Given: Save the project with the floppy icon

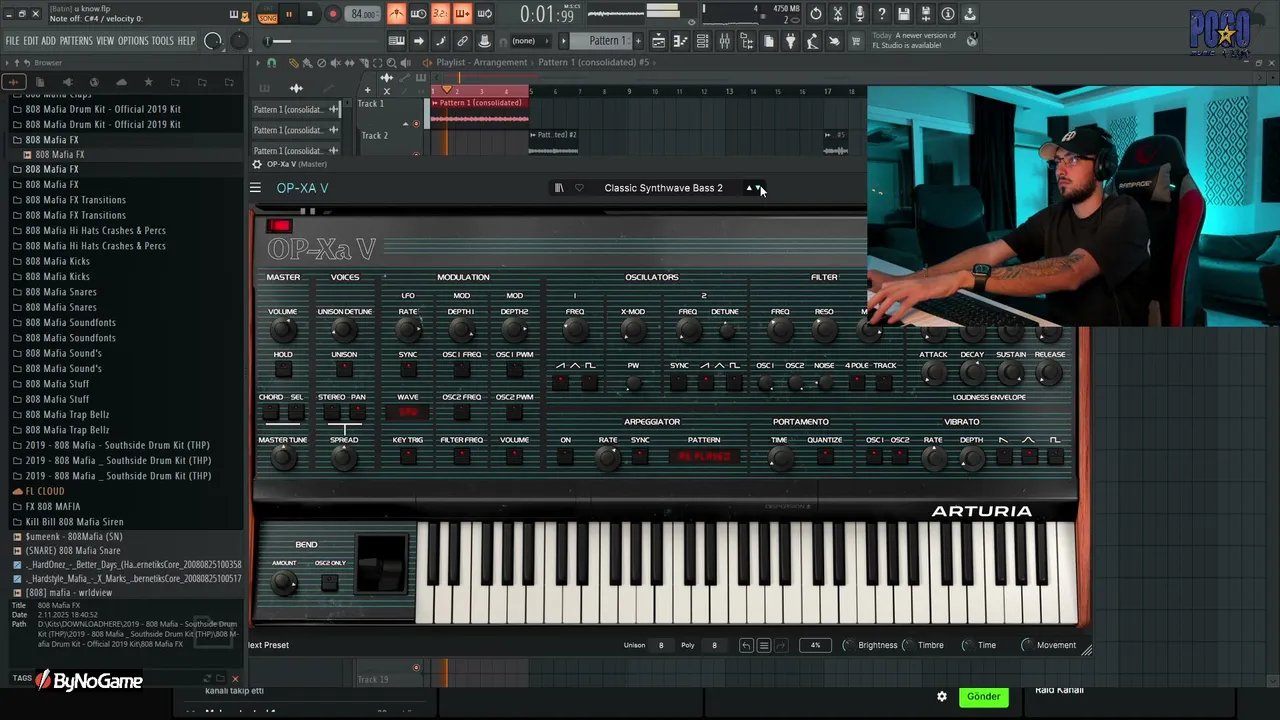Looking at the screenshot, I should point(904,14).
